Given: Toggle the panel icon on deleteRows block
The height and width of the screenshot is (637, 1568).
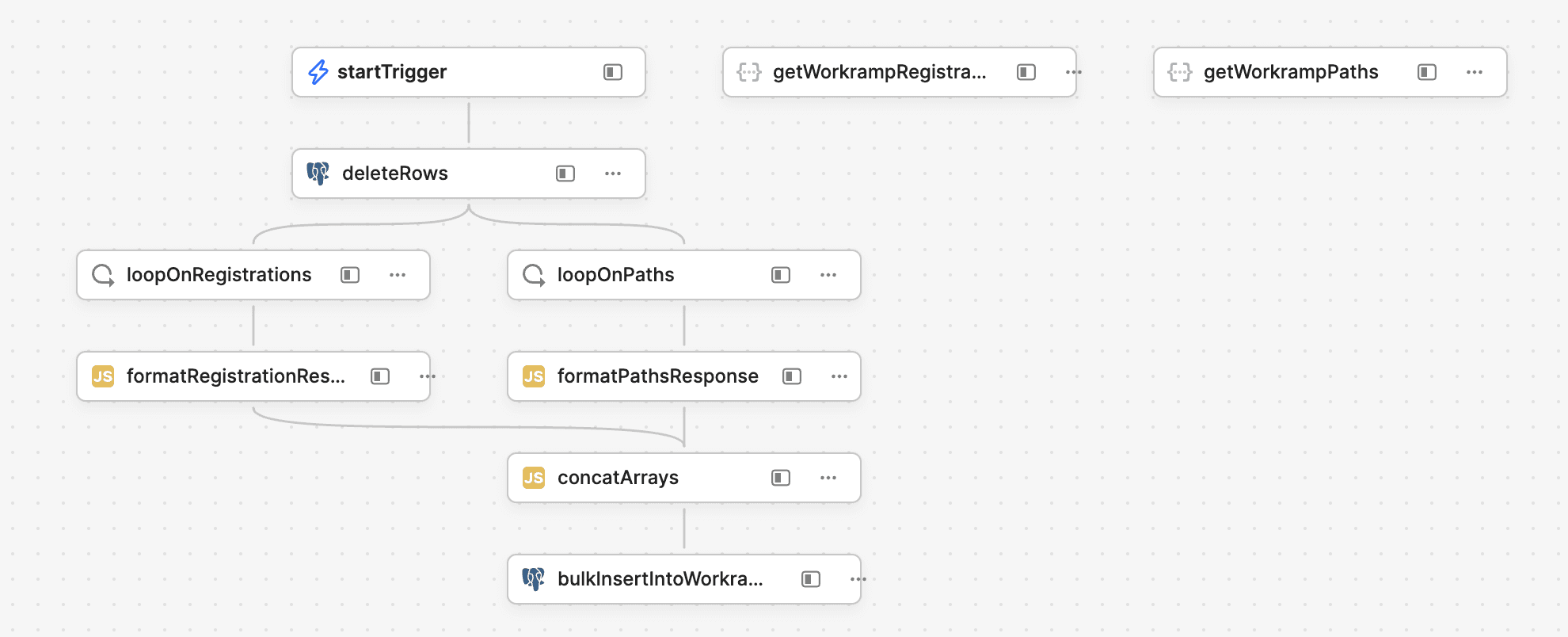Looking at the screenshot, I should pos(565,174).
